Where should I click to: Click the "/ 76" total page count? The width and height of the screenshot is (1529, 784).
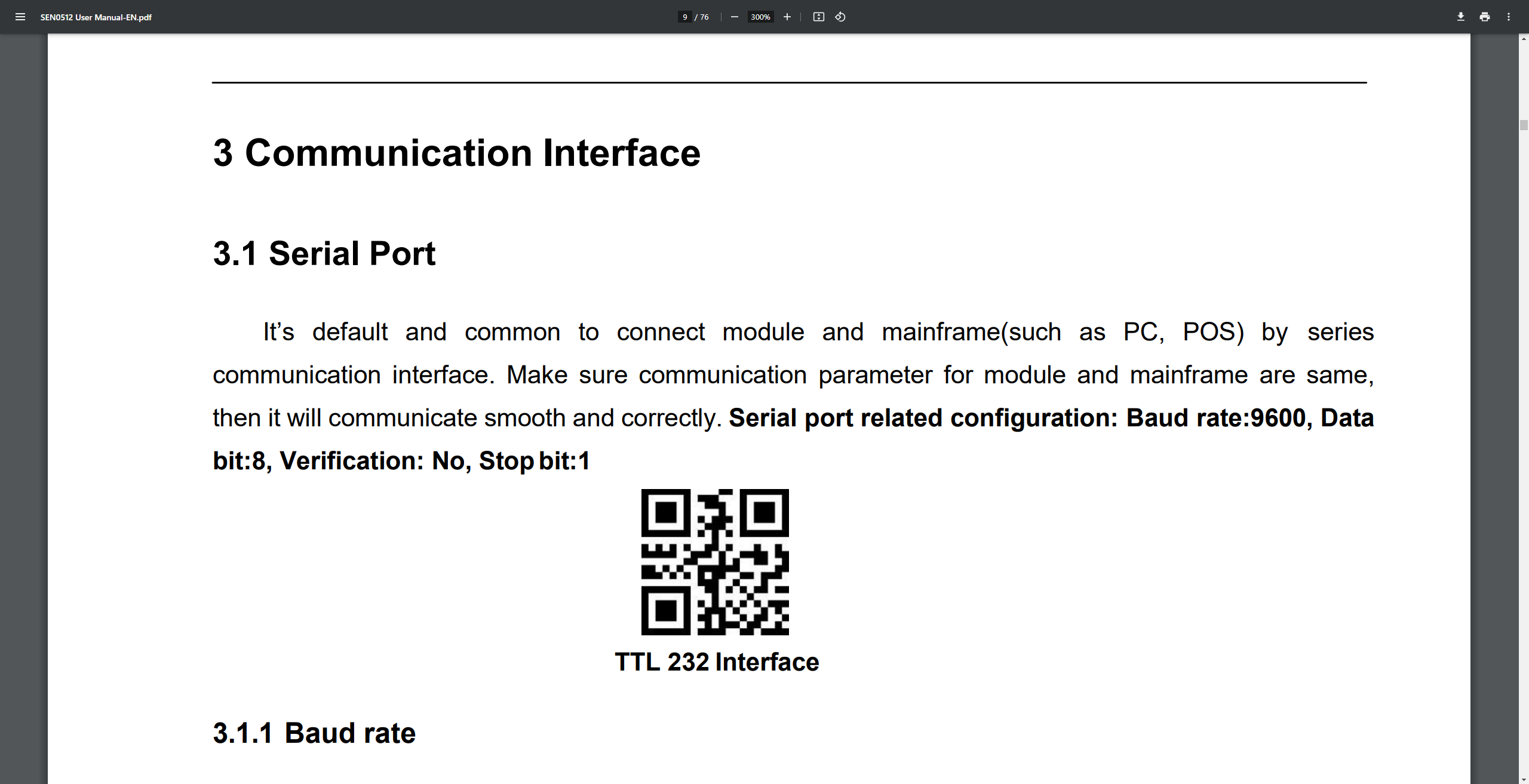click(702, 17)
